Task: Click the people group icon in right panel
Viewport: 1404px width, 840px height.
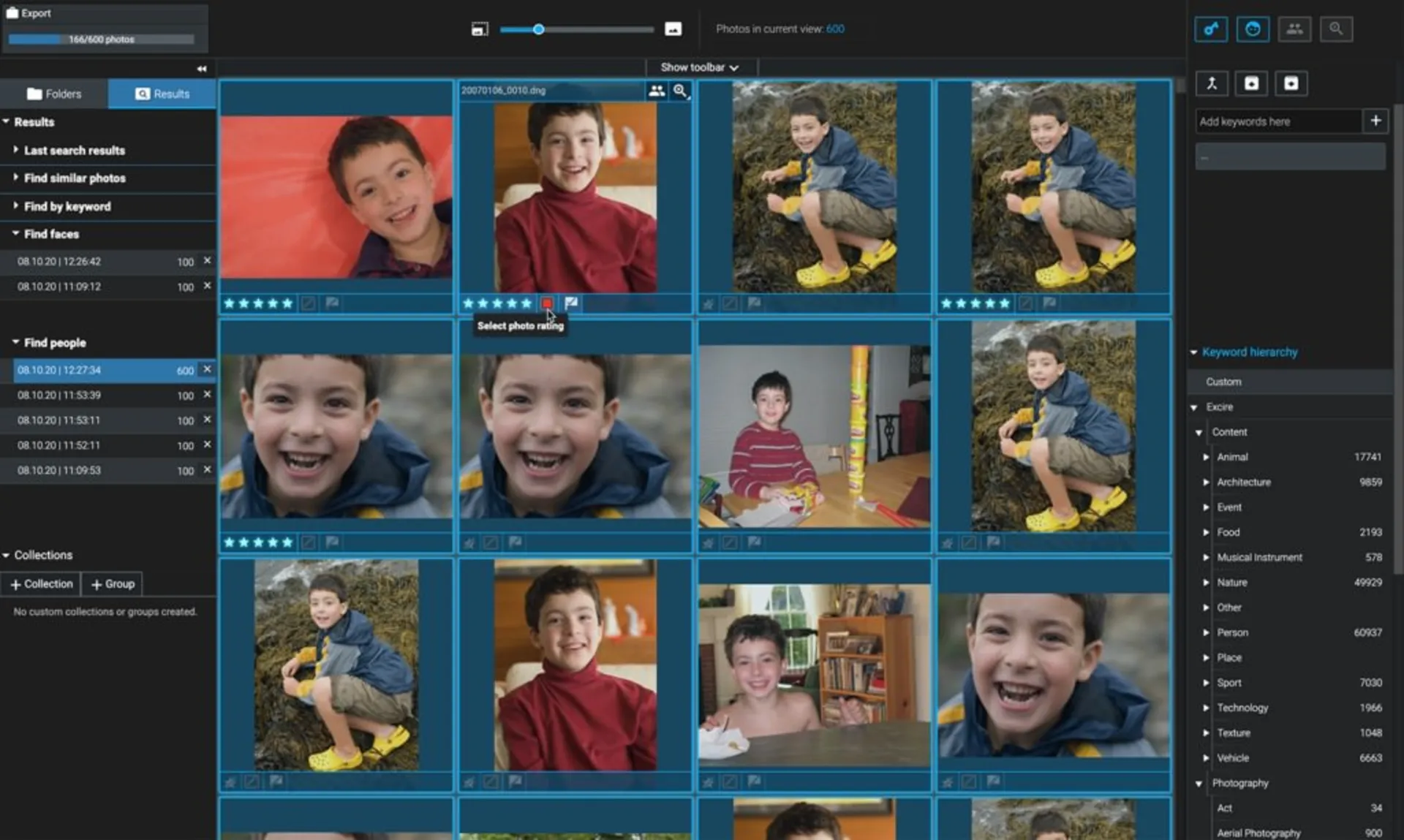Action: coord(1294,29)
